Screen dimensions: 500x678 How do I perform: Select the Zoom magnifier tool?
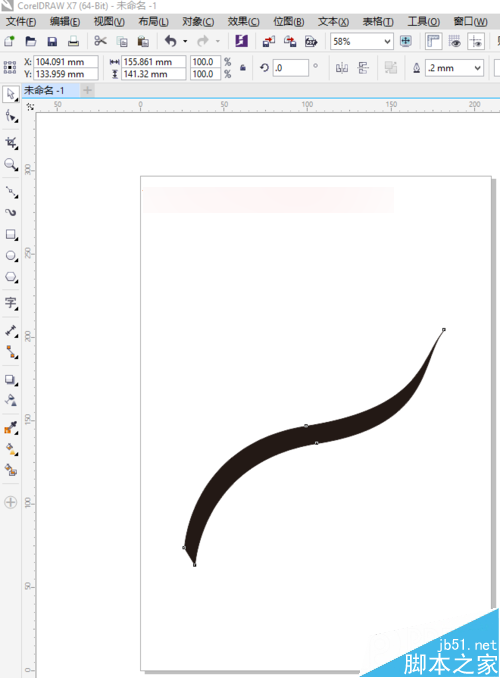[11, 164]
